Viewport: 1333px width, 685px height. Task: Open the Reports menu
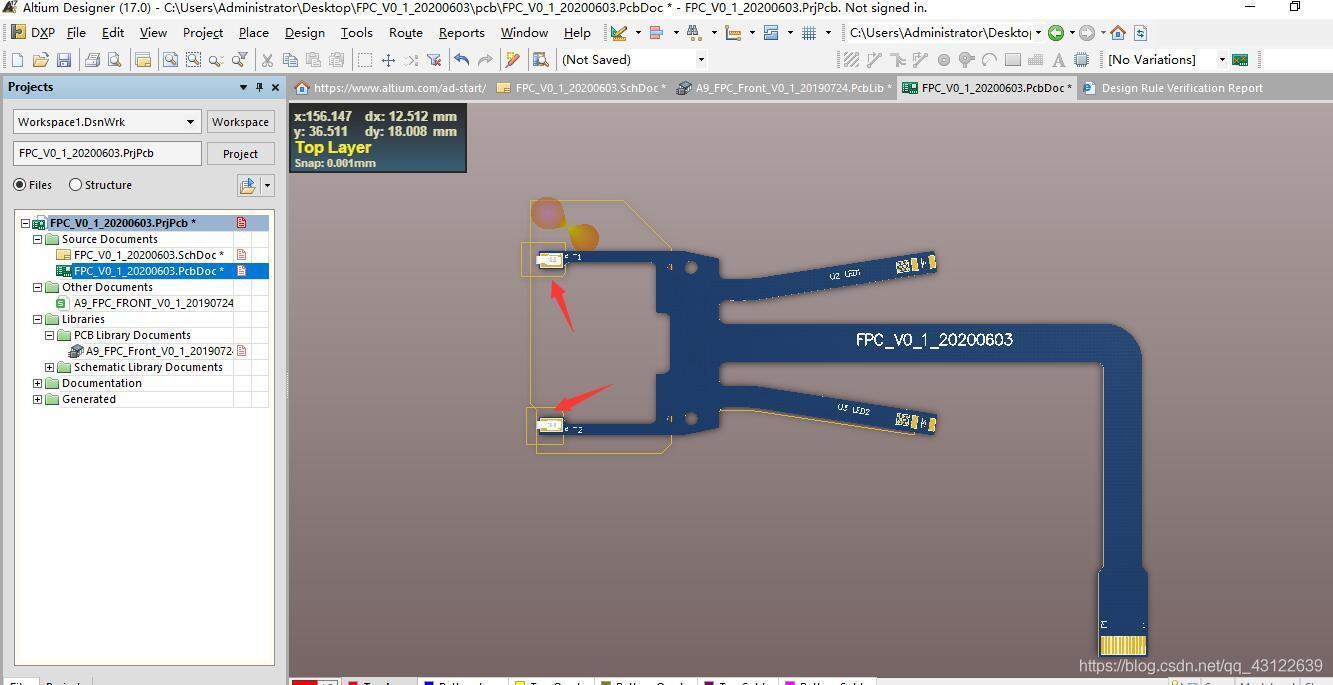tap(461, 33)
